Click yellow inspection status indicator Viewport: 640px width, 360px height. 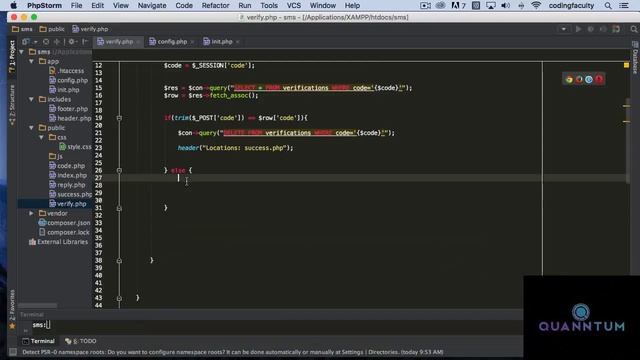click(x=626, y=65)
